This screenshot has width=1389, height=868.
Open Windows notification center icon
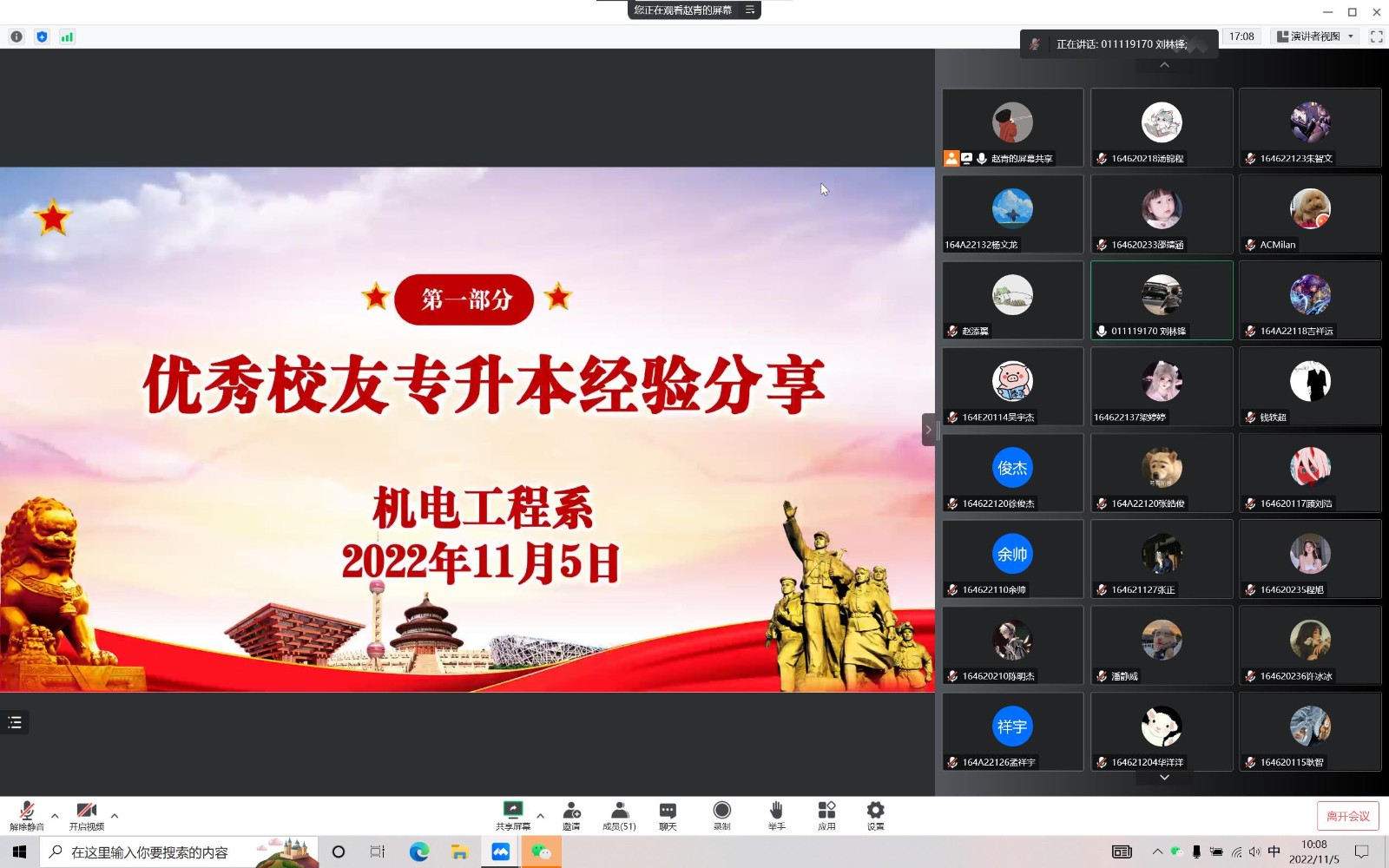1362,852
